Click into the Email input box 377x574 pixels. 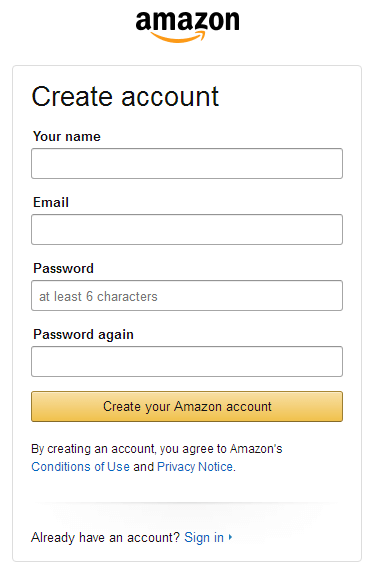187,230
